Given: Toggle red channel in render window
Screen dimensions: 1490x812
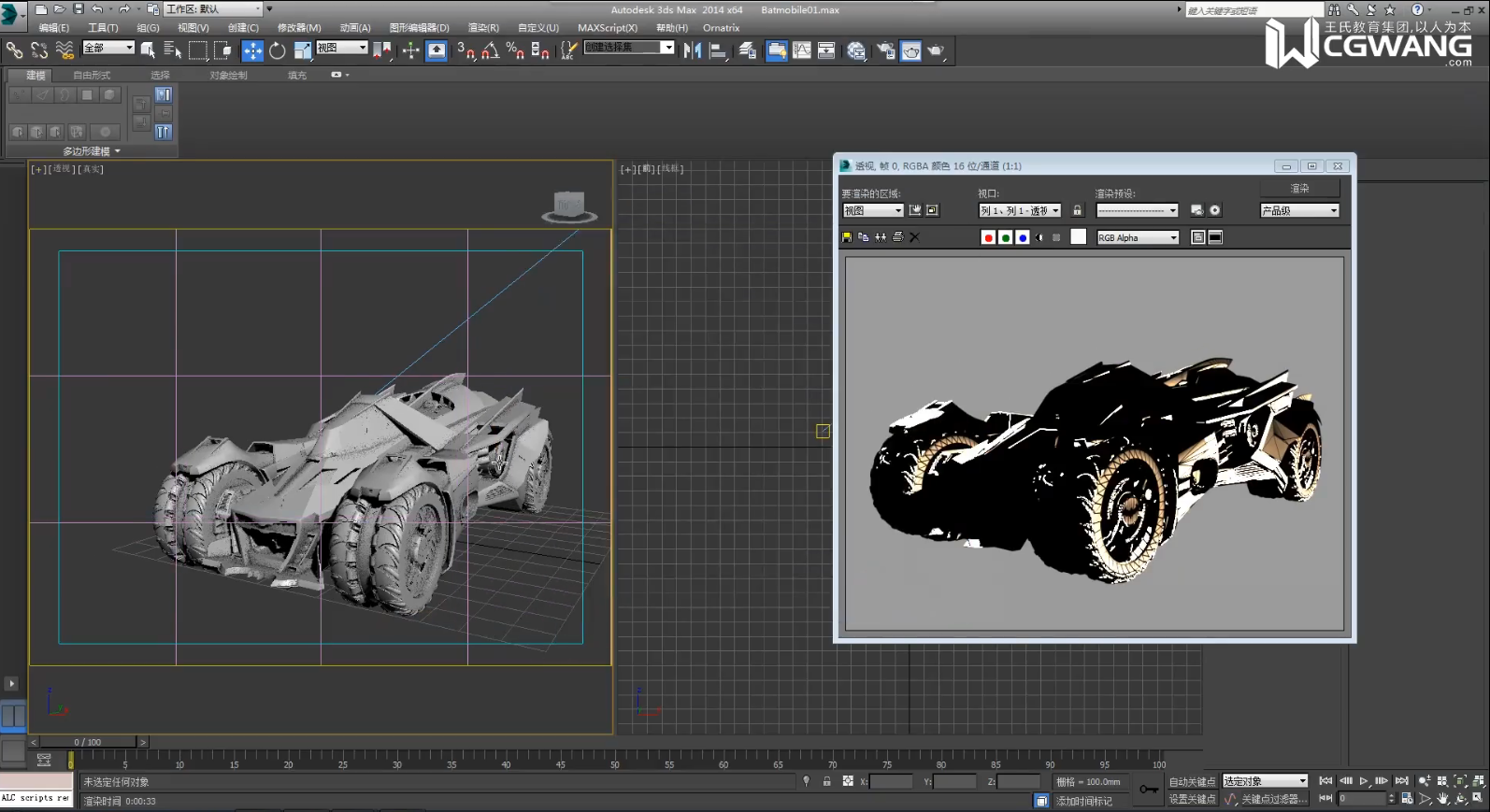Looking at the screenshot, I should coord(988,237).
